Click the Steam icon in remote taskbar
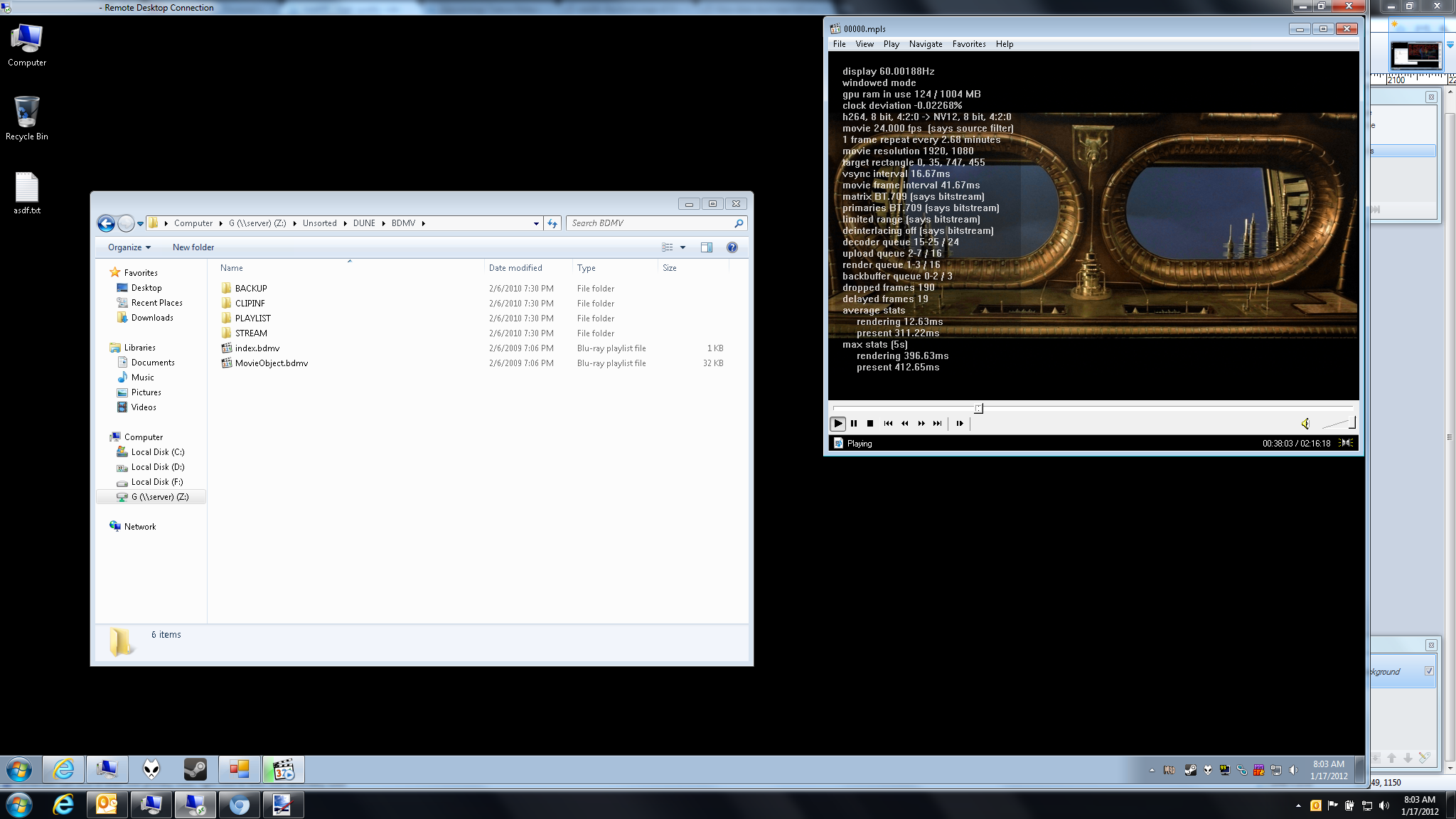This screenshot has width=1456, height=819. tap(195, 769)
